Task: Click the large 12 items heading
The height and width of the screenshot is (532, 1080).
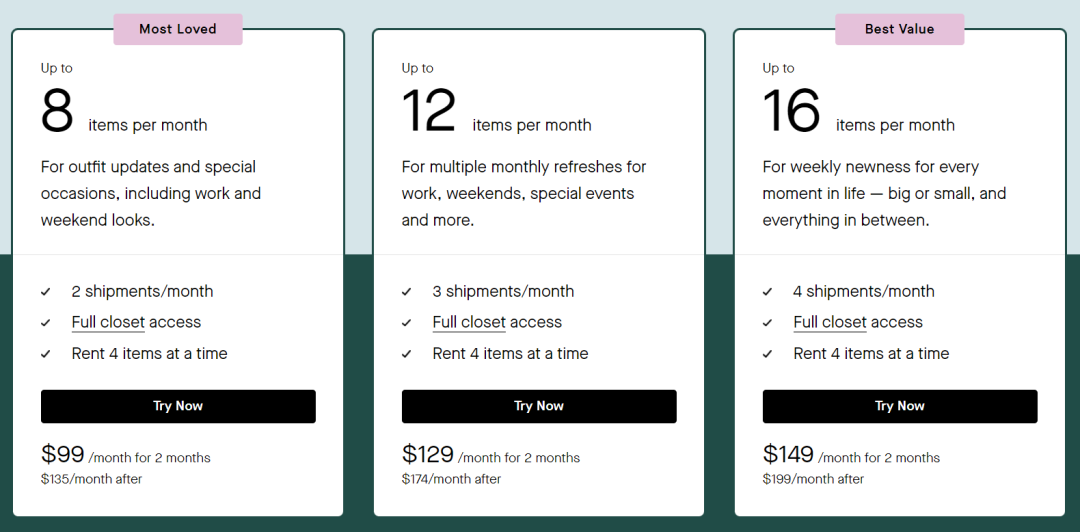Action: [429, 111]
